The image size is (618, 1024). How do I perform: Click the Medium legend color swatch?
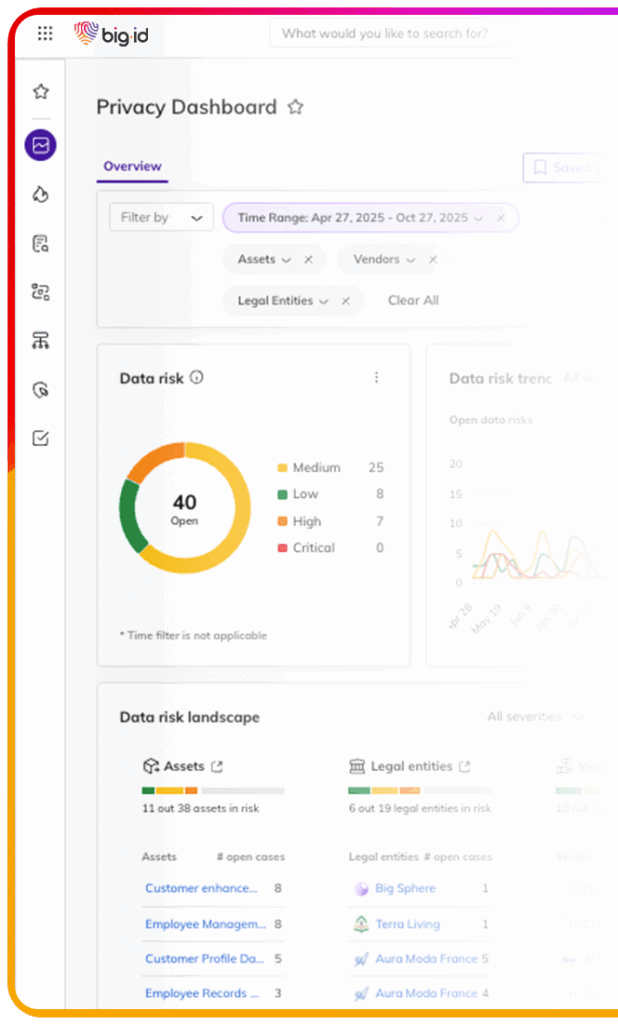pyautogui.click(x=282, y=468)
